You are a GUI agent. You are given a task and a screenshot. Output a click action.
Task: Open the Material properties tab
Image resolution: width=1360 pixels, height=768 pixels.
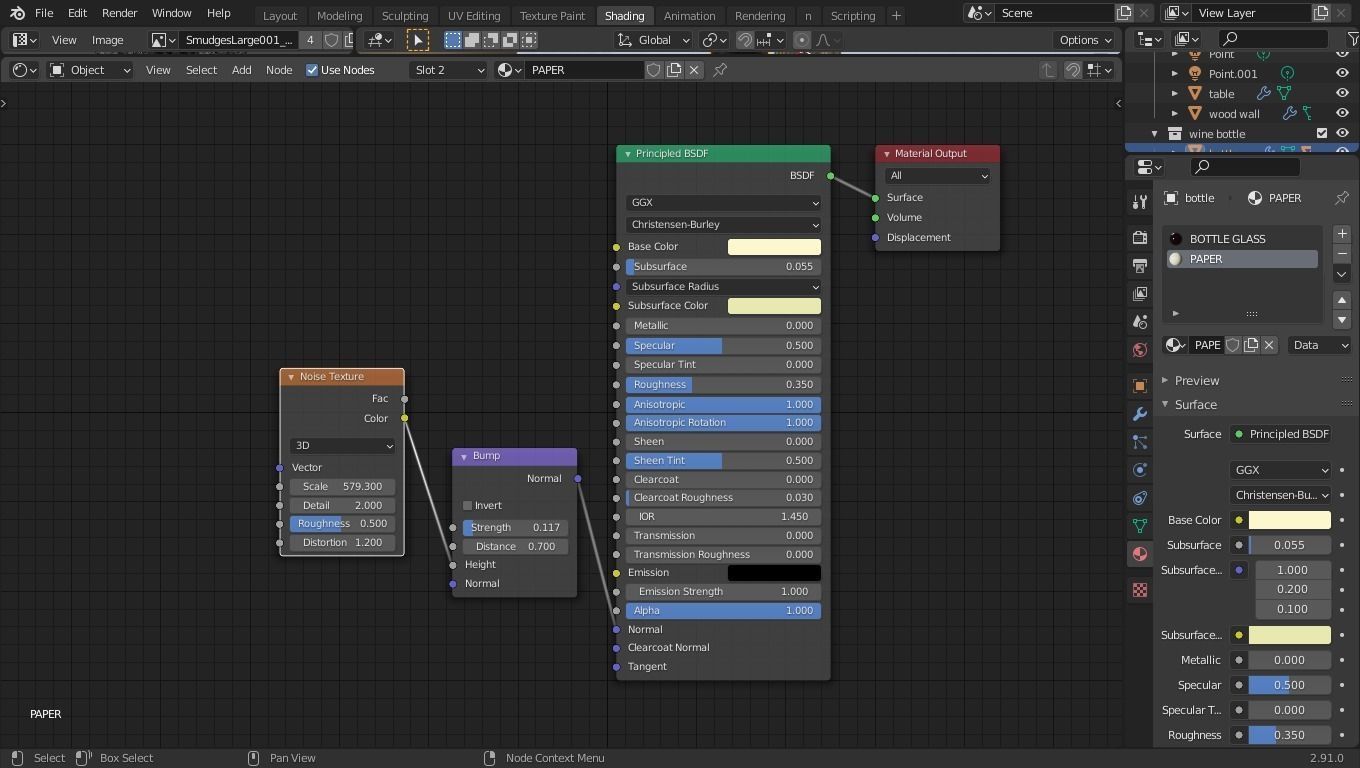tap(1140, 554)
